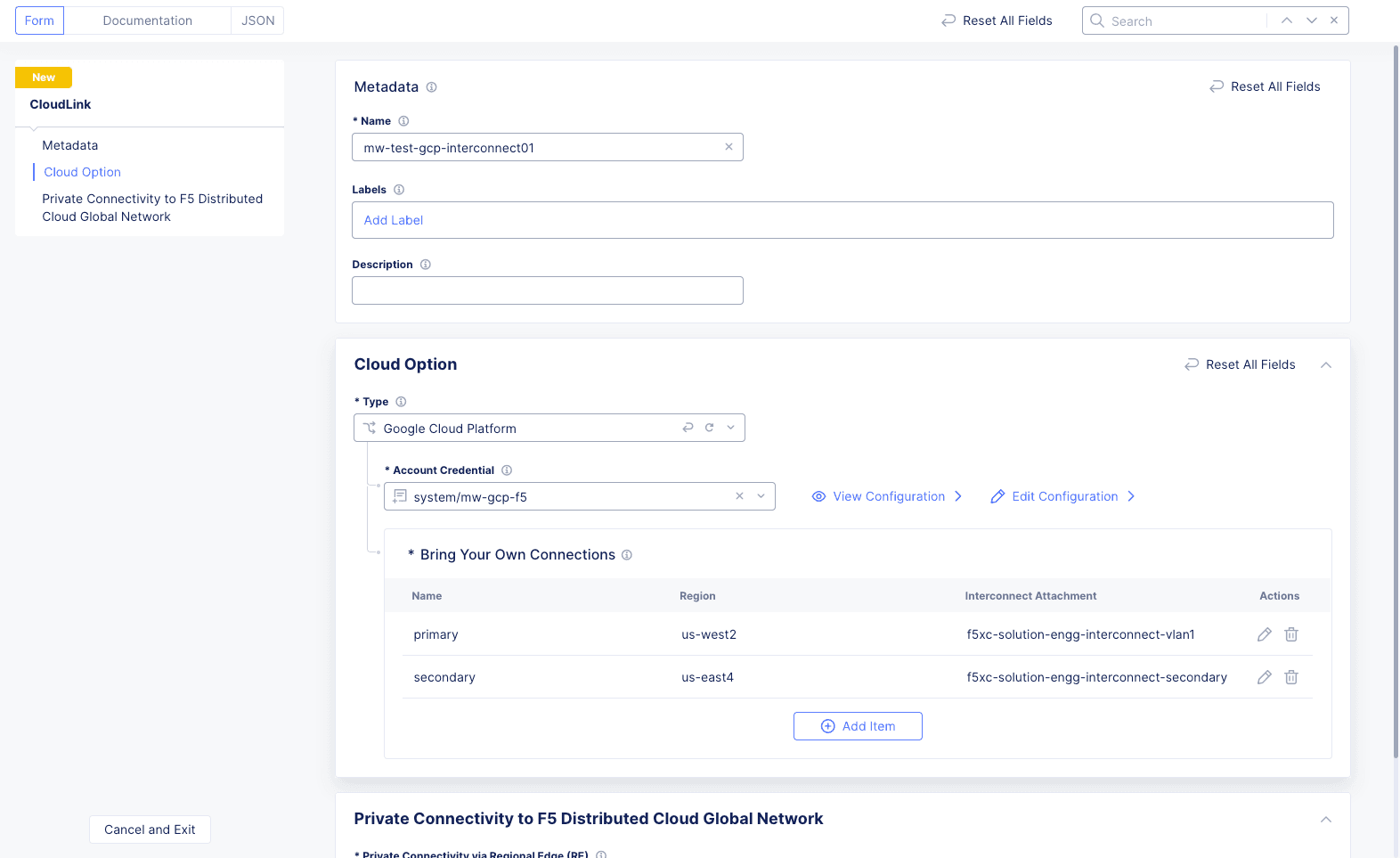Delete the secondary connection row
This screenshot has width=1400, height=858.
click(1291, 677)
